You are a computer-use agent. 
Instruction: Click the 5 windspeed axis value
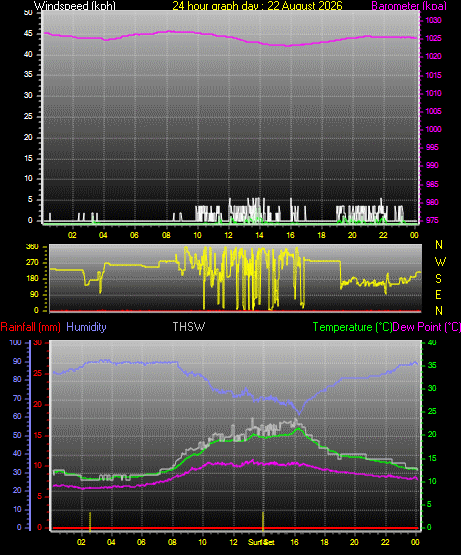tap(30, 199)
